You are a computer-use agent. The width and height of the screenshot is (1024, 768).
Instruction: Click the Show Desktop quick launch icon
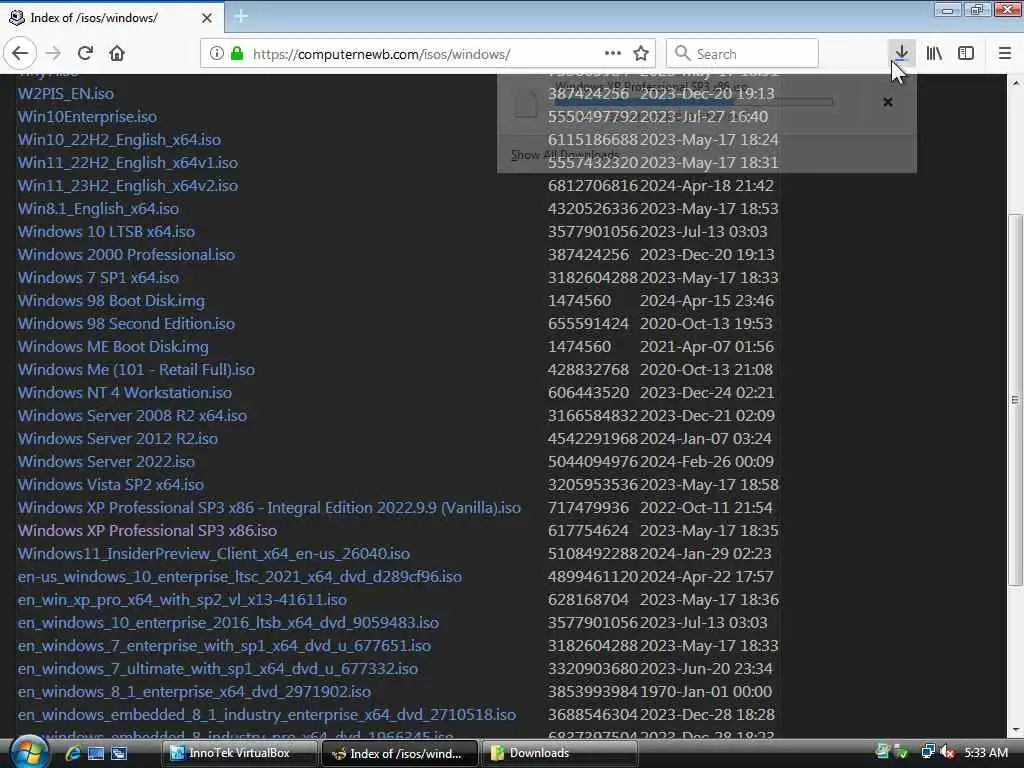point(96,753)
